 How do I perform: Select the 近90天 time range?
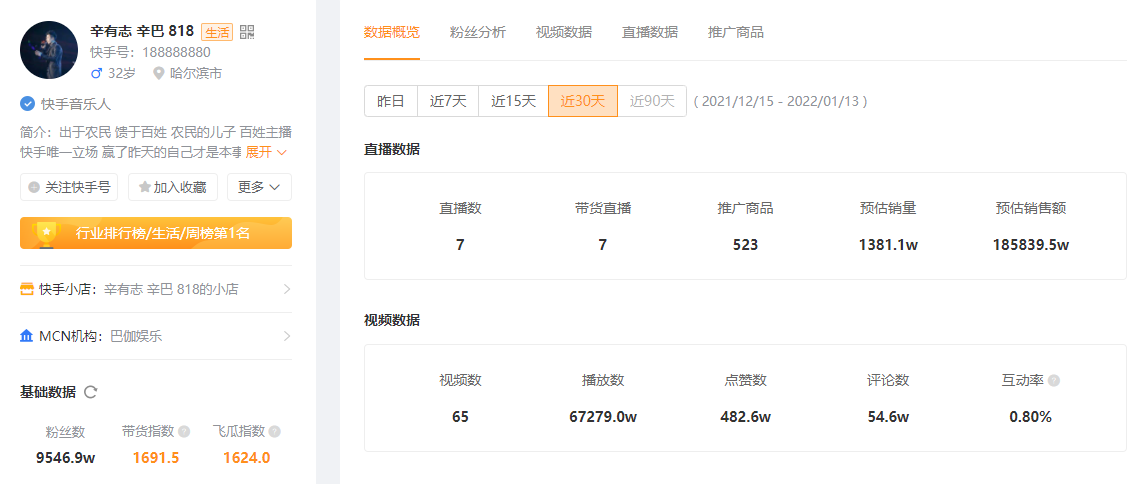pos(652,101)
